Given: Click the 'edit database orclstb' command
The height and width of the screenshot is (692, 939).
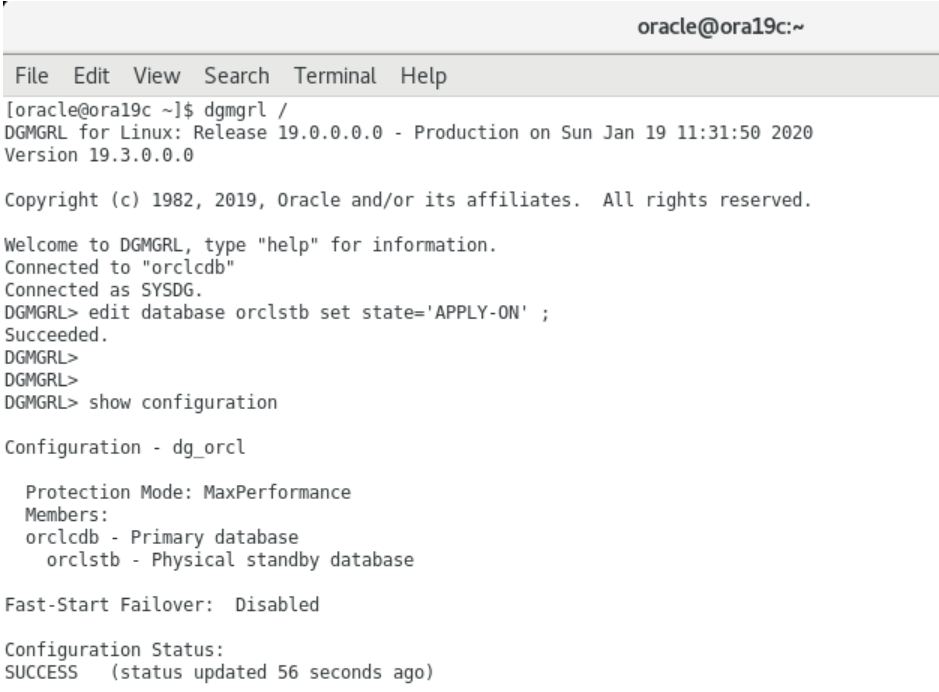Looking at the screenshot, I should click(x=319, y=312).
